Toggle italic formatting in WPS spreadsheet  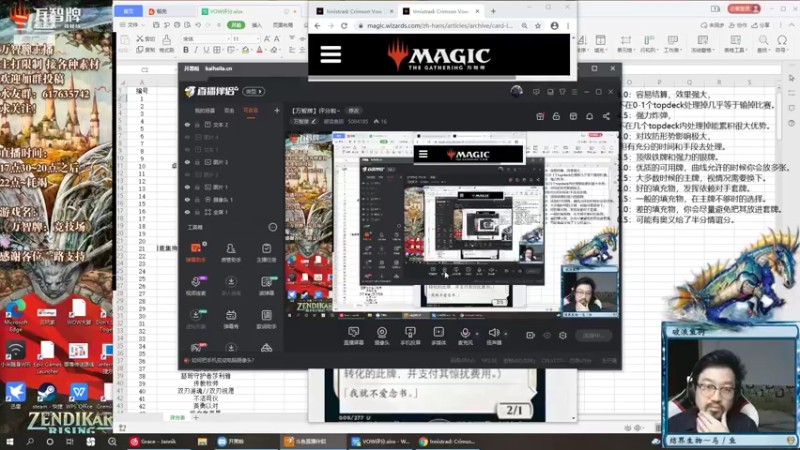pyautogui.click(x=196, y=50)
